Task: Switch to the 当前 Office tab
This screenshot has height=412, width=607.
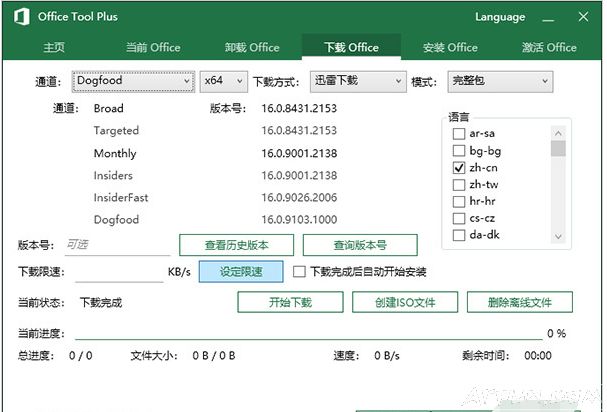Action: [x=153, y=47]
